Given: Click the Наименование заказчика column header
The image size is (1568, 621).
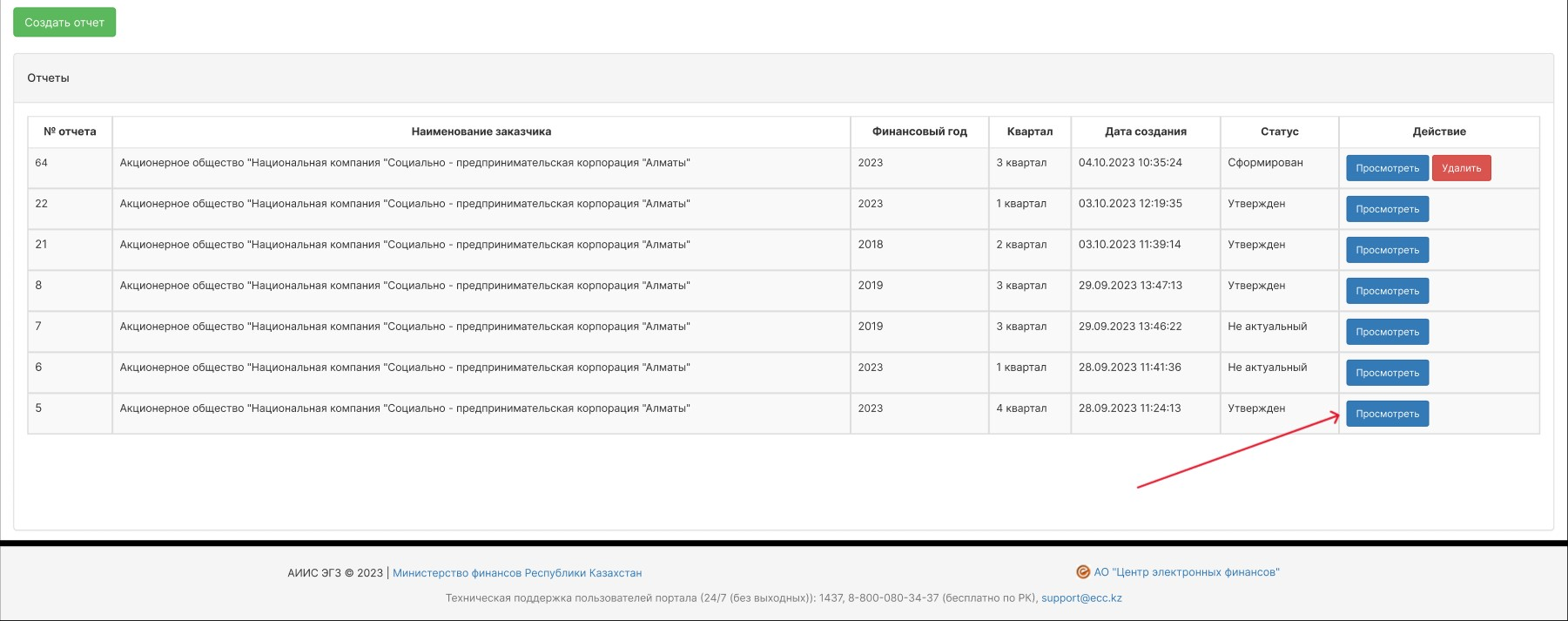Looking at the screenshot, I should [x=481, y=132].
